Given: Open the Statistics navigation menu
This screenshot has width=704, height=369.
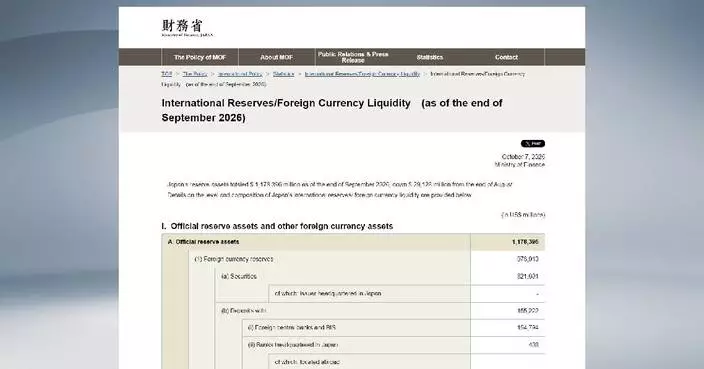Looking at the screenshot, I should pos(430,57).
